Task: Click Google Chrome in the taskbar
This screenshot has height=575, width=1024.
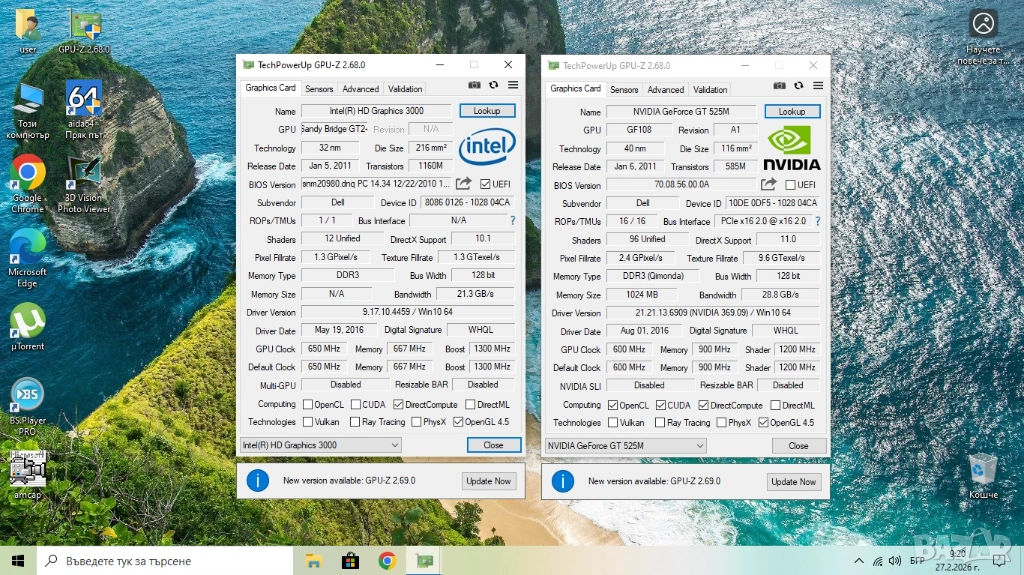Action: (x=387, y=561)
